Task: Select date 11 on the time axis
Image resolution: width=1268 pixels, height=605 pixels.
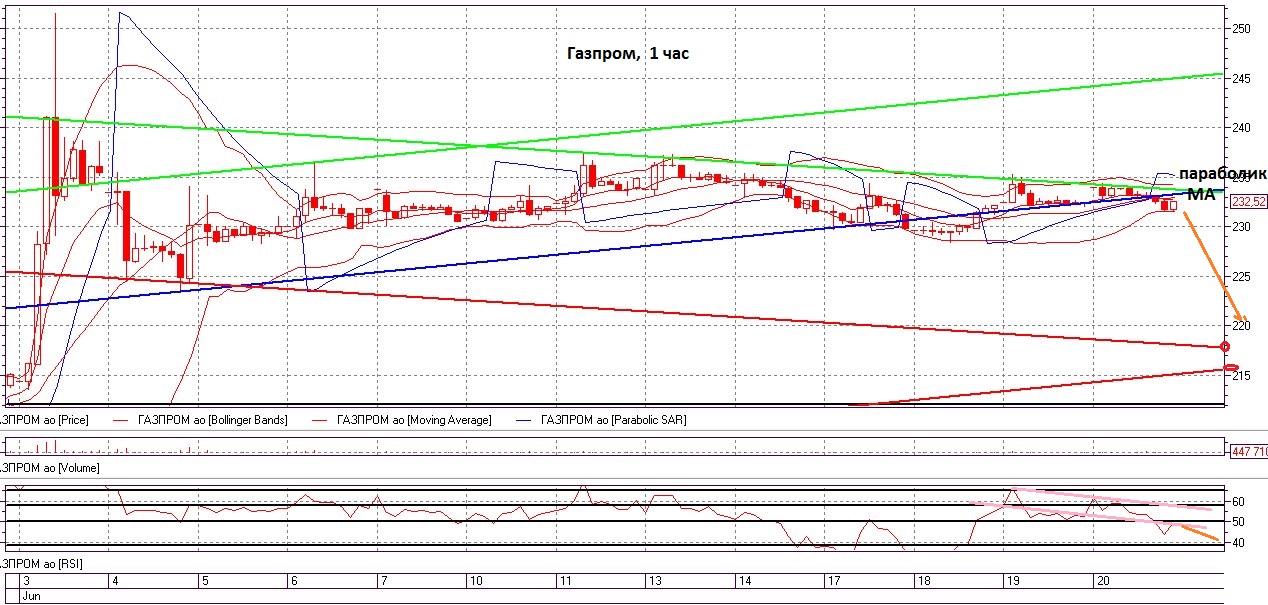Action: (564, 580)
